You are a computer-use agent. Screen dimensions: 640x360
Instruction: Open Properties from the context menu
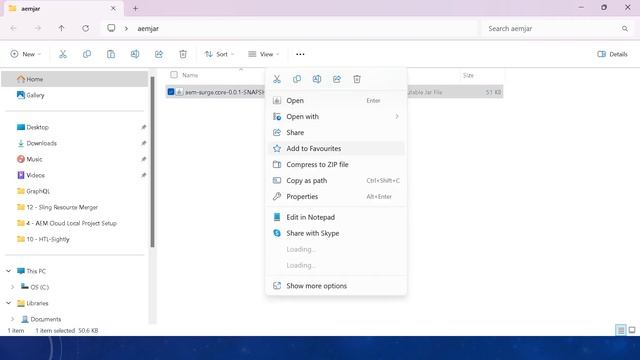click(x=336, y=196)
